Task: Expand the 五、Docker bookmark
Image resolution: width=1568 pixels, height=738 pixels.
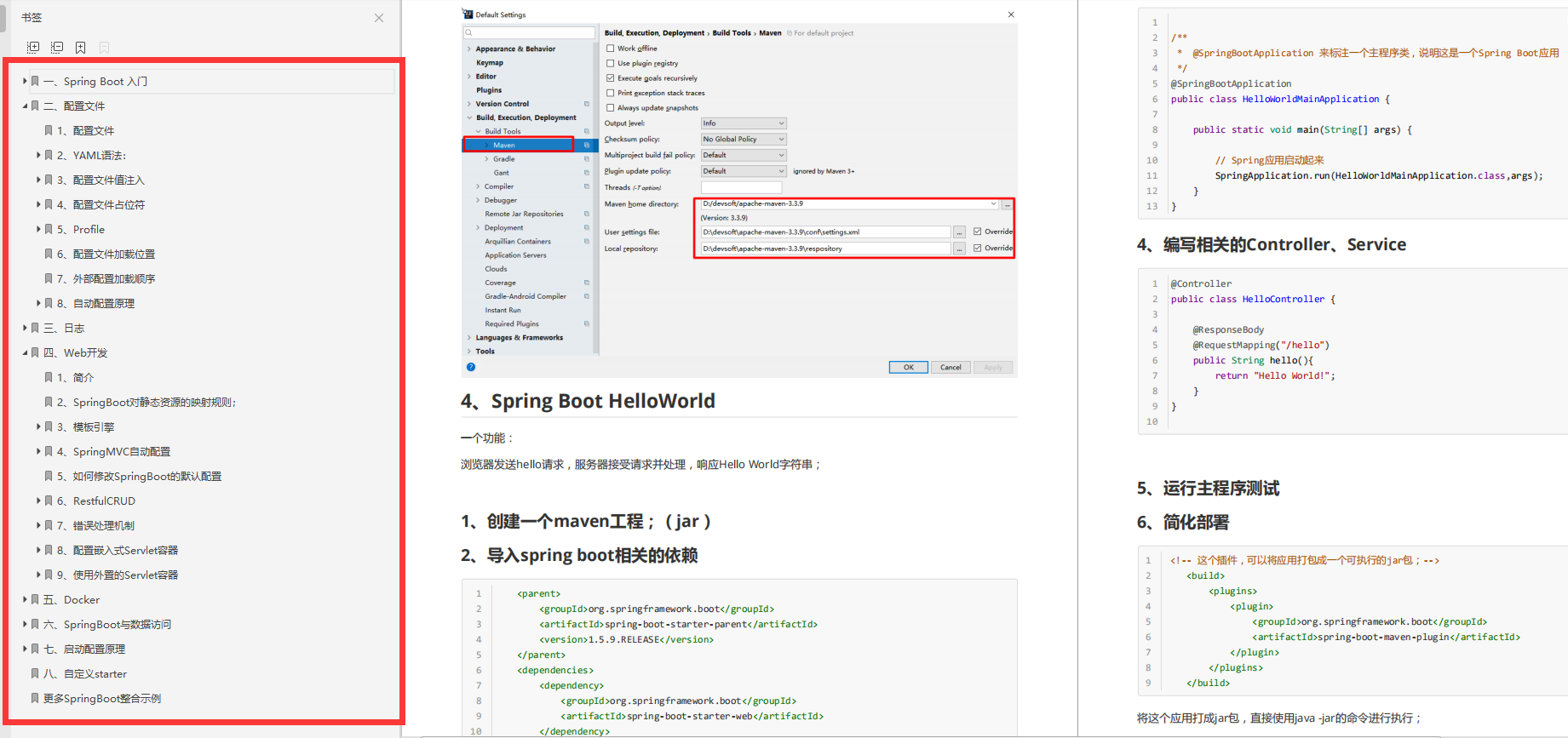Action: point(25,600)
